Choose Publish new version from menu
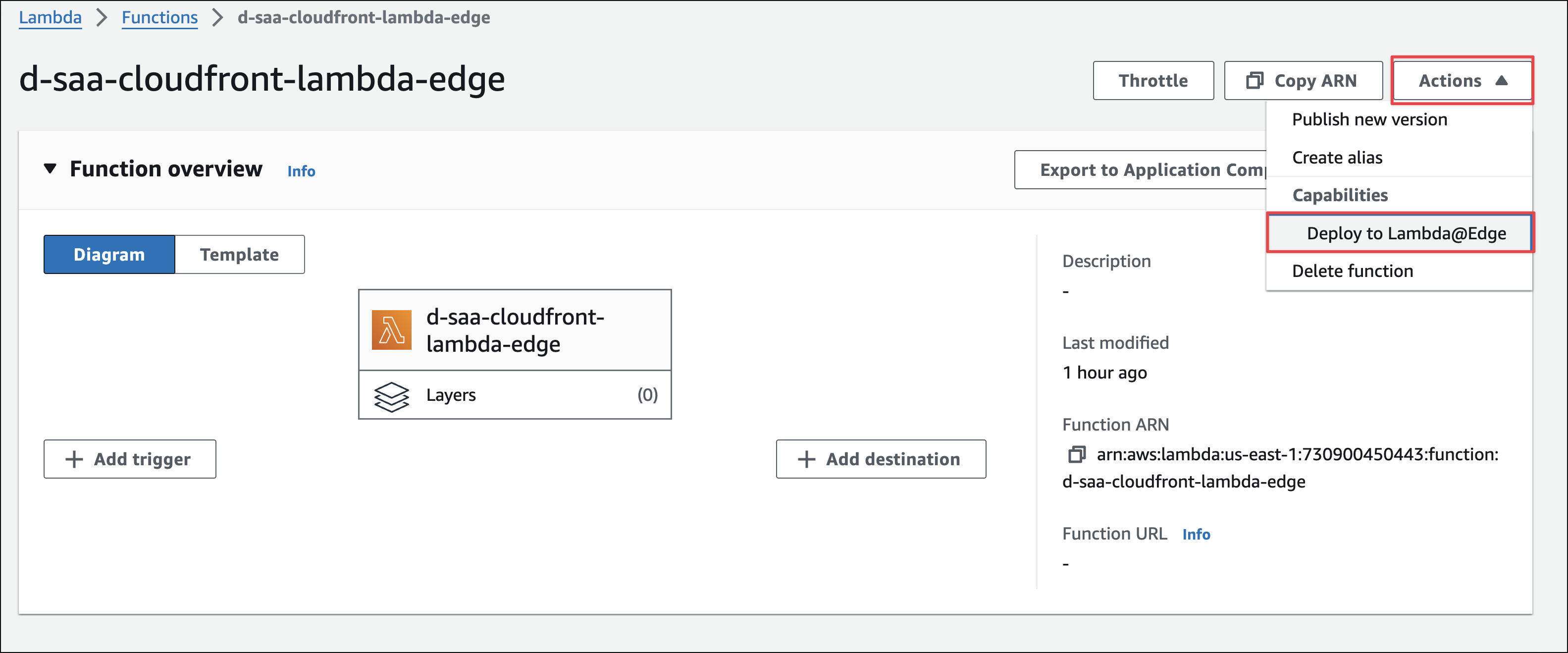This screenshot has height=653, width=1568. tap(1369, 119)
